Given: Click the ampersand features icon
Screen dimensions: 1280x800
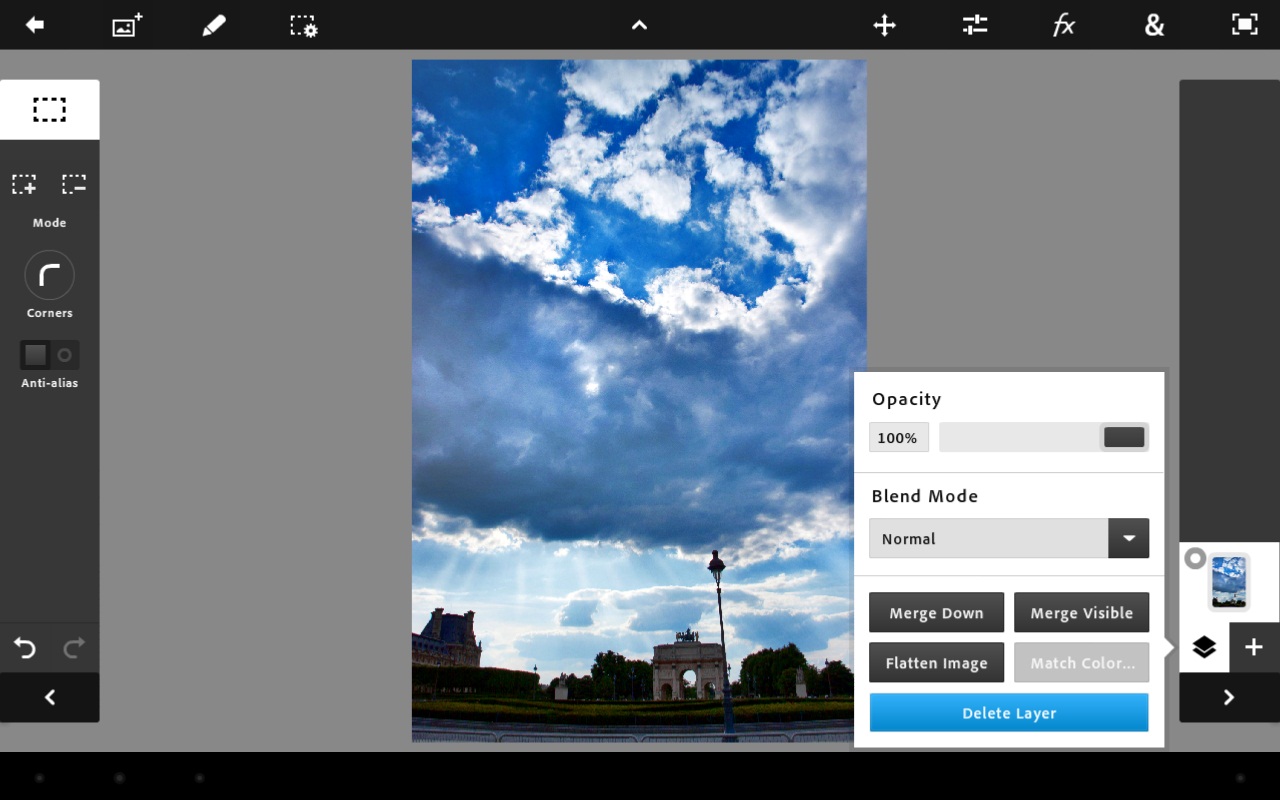Looking at the screenshot, I should (1154, 25).
